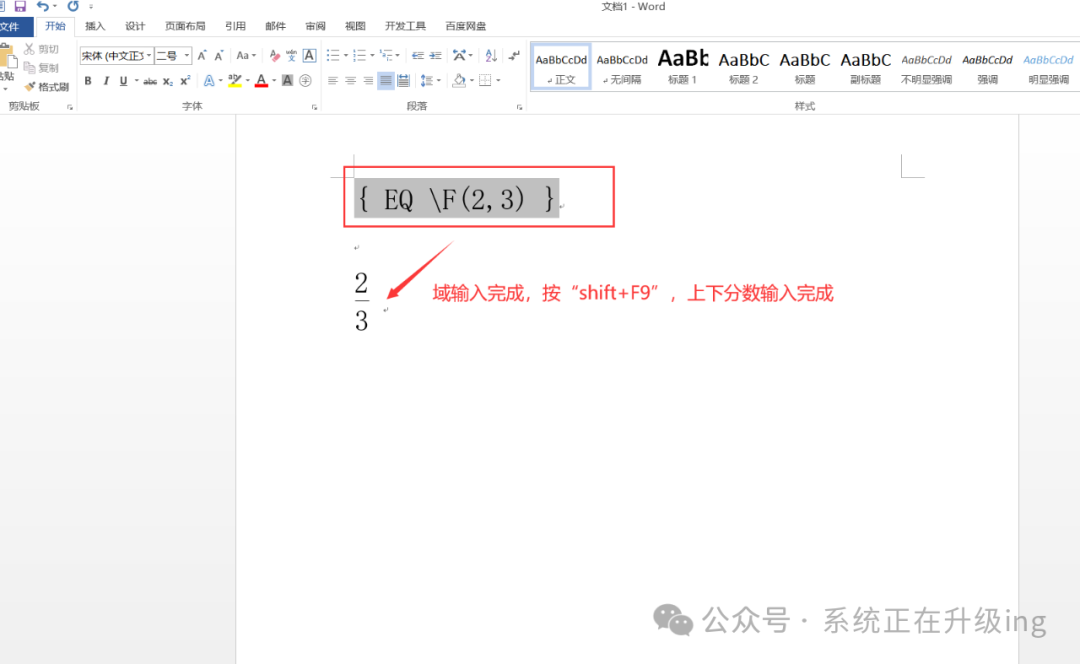Select the Format Painter (格式刷)
Image resolution: width=1080 pixels, height=664 pixels.
pyautogui.click(x=47, y=87)
